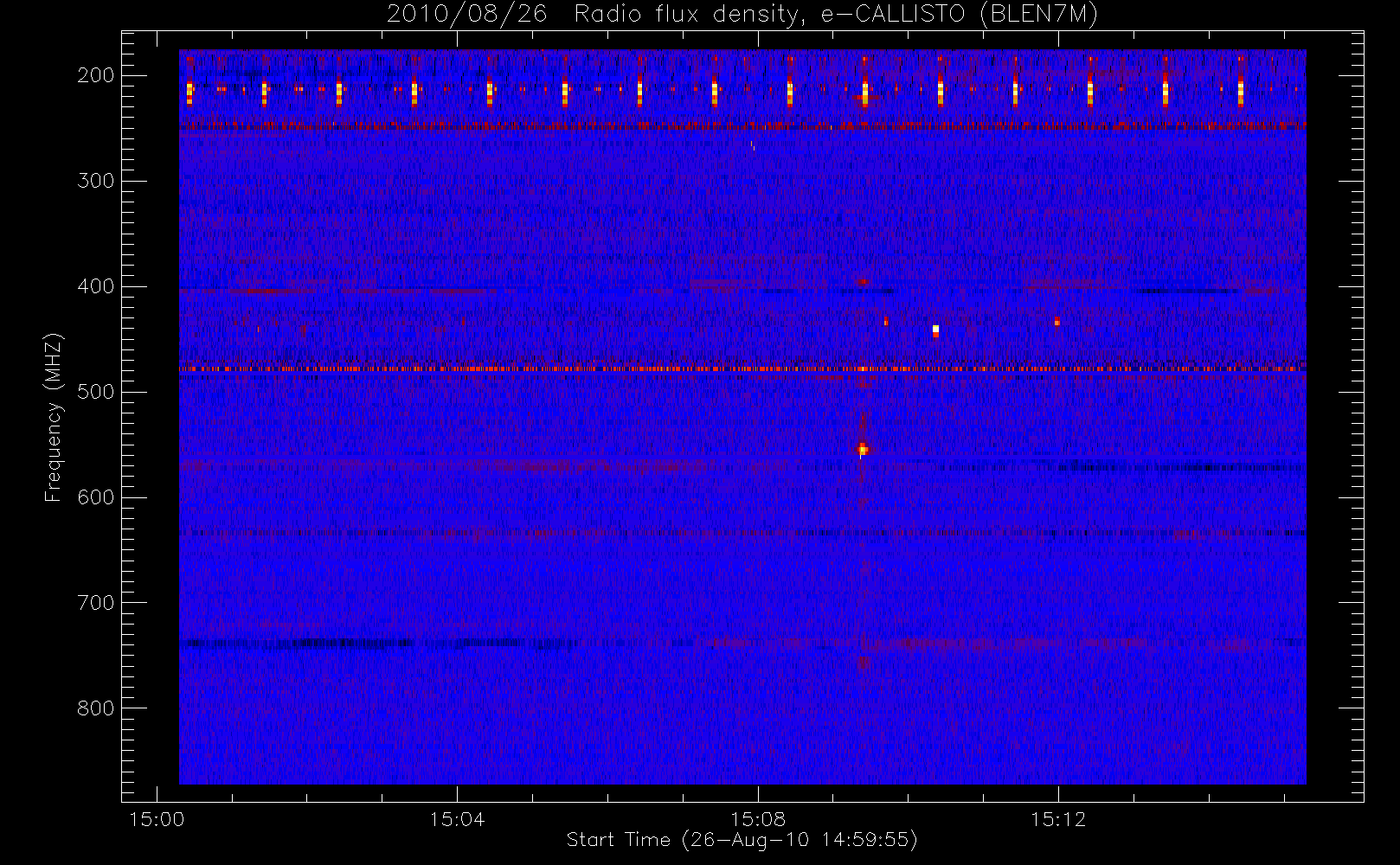1400x865 pixels.
Task: Click the plot title 'Radio flux density, e-CALLISTO (BLEN7M)'
Action: click(836, 14)
